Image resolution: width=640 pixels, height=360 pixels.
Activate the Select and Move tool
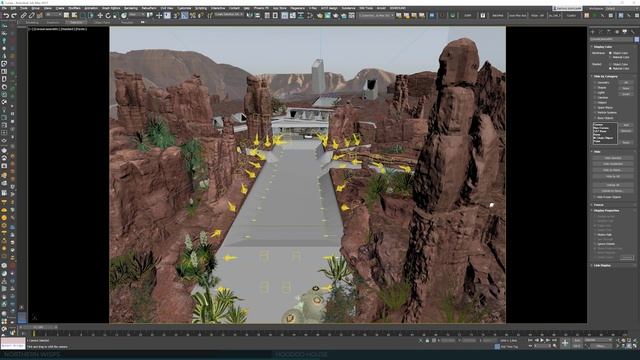coord(100,16)
